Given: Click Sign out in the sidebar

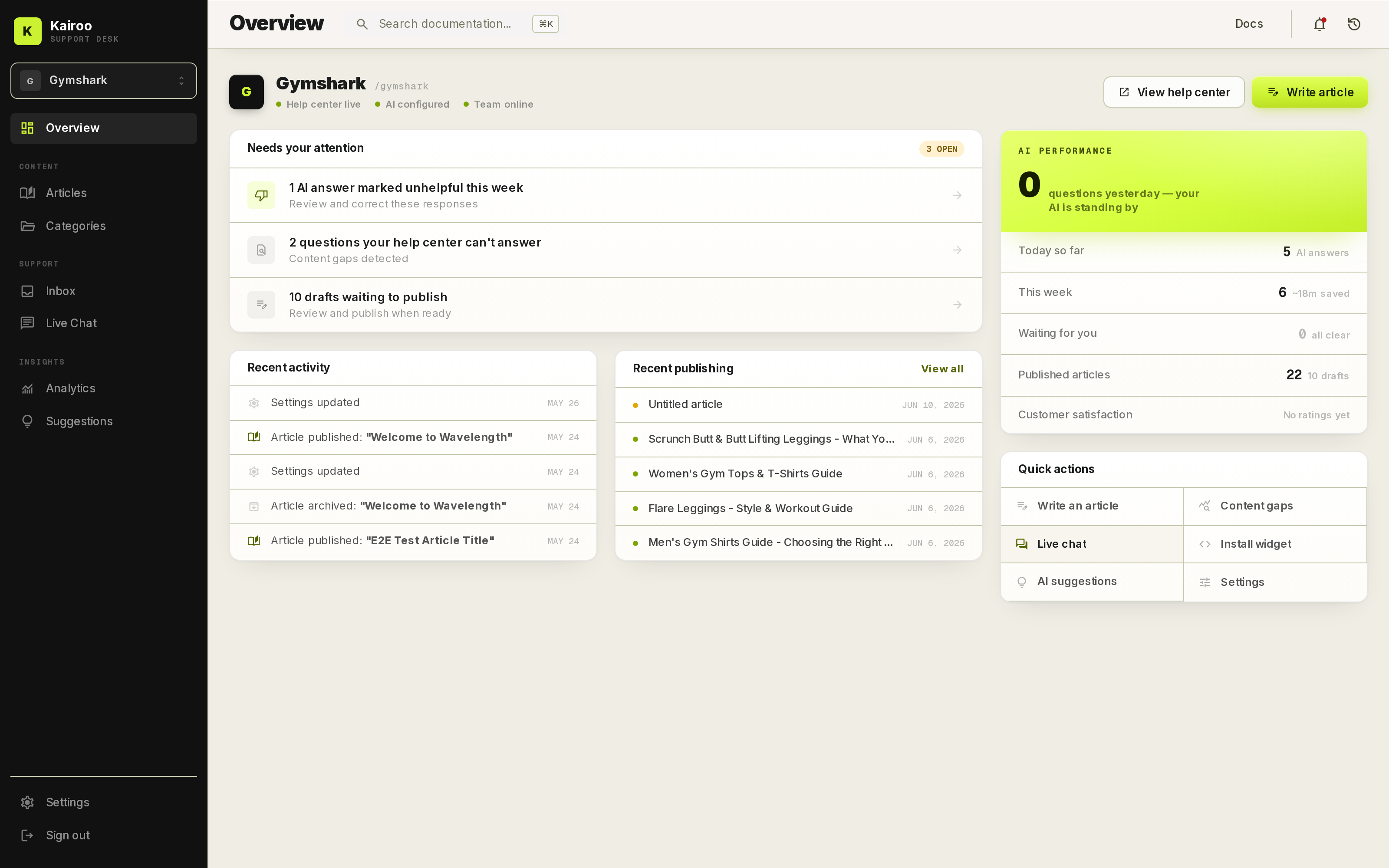Looking at the screenshot, I should tap(103, 835).
